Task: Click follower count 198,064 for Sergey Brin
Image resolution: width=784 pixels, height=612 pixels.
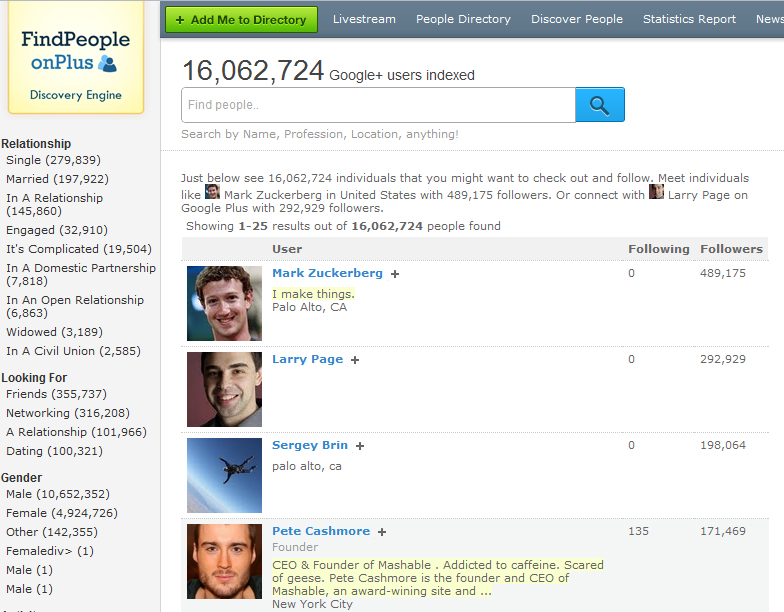Action: pos(722,445)
